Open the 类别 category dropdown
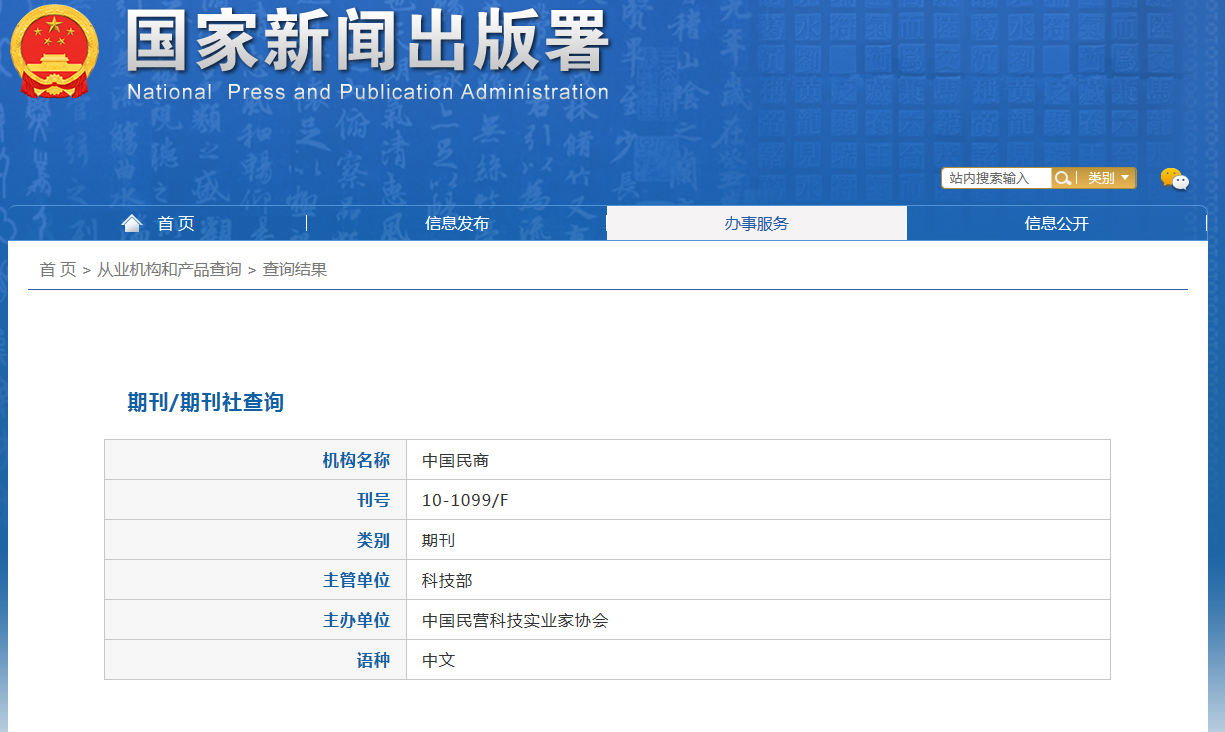Screen dimensions: 1225x732 click(x=1103, y=177)
